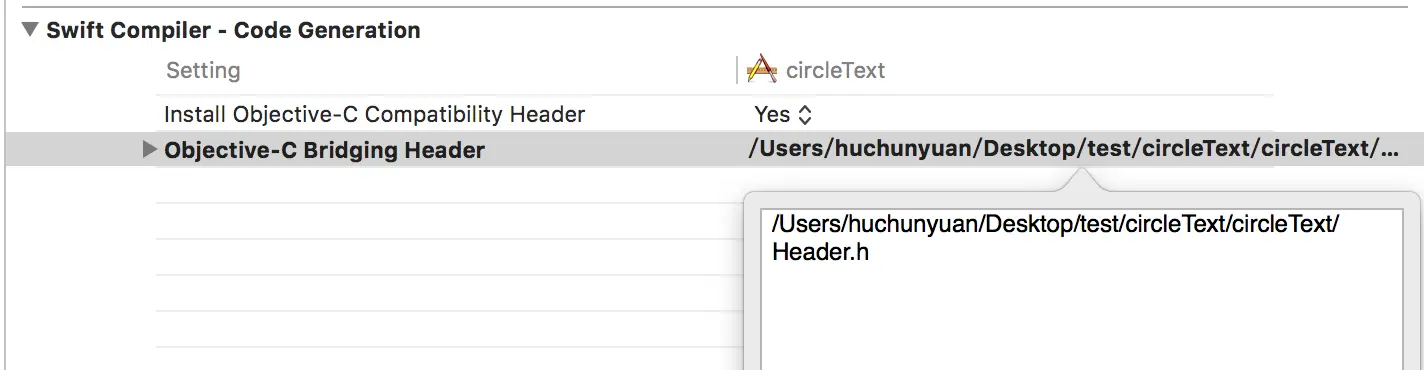The image size is (1424, 370).
Task: Click the /Users/huchunyuan path line in popover
Action: click(1055, 225)
